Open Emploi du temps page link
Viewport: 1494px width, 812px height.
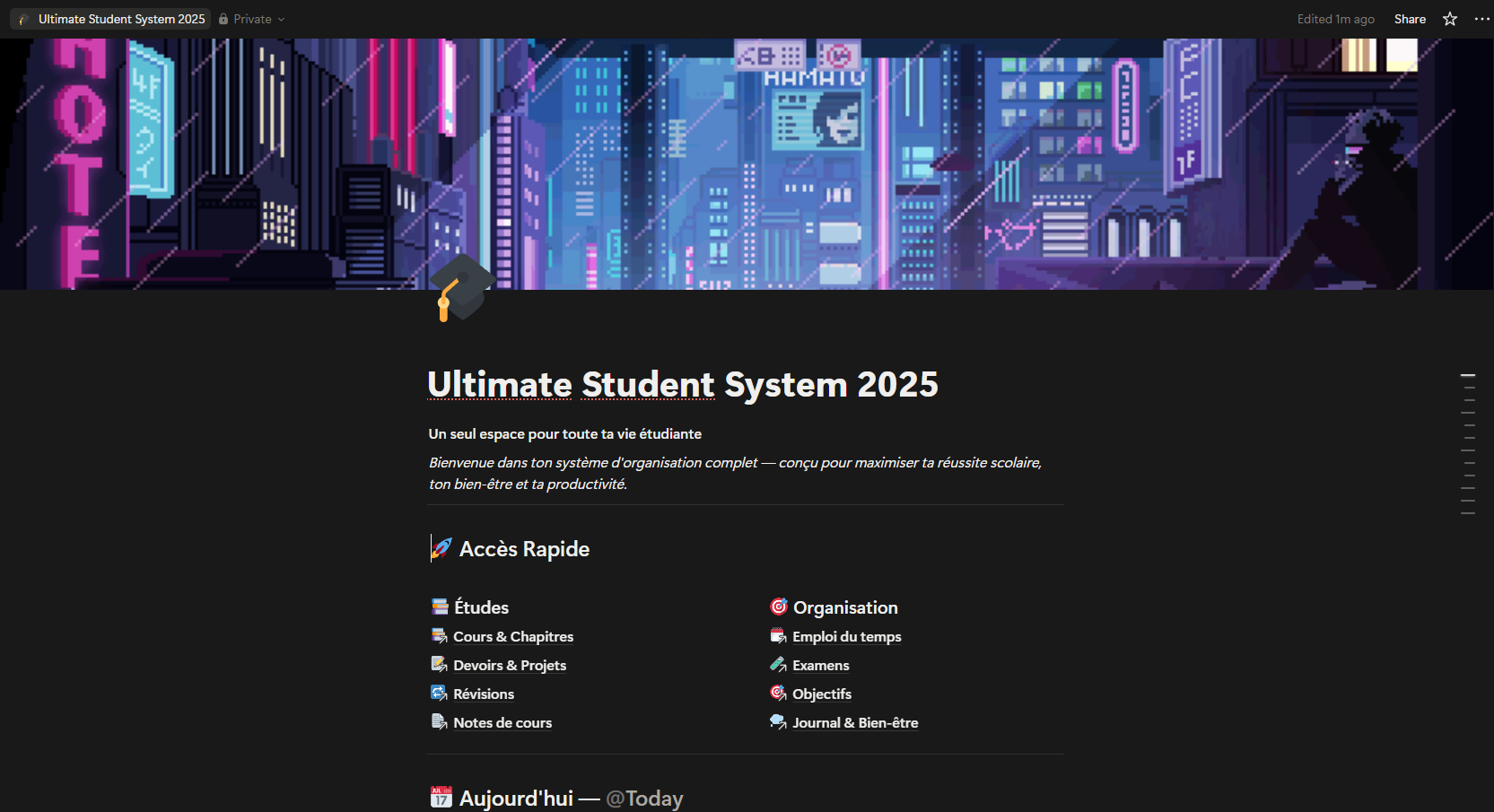tap(847, 636)
